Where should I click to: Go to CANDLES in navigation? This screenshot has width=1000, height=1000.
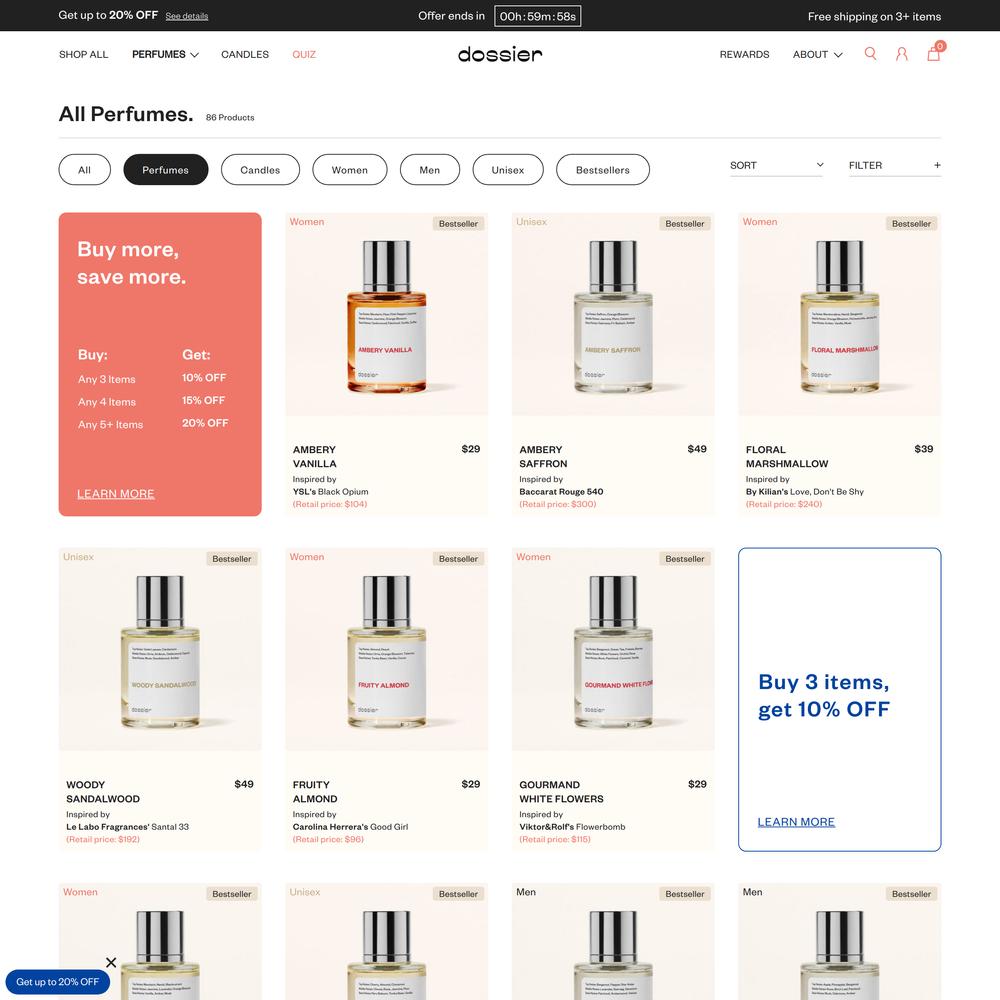click(x=245, y=54)
